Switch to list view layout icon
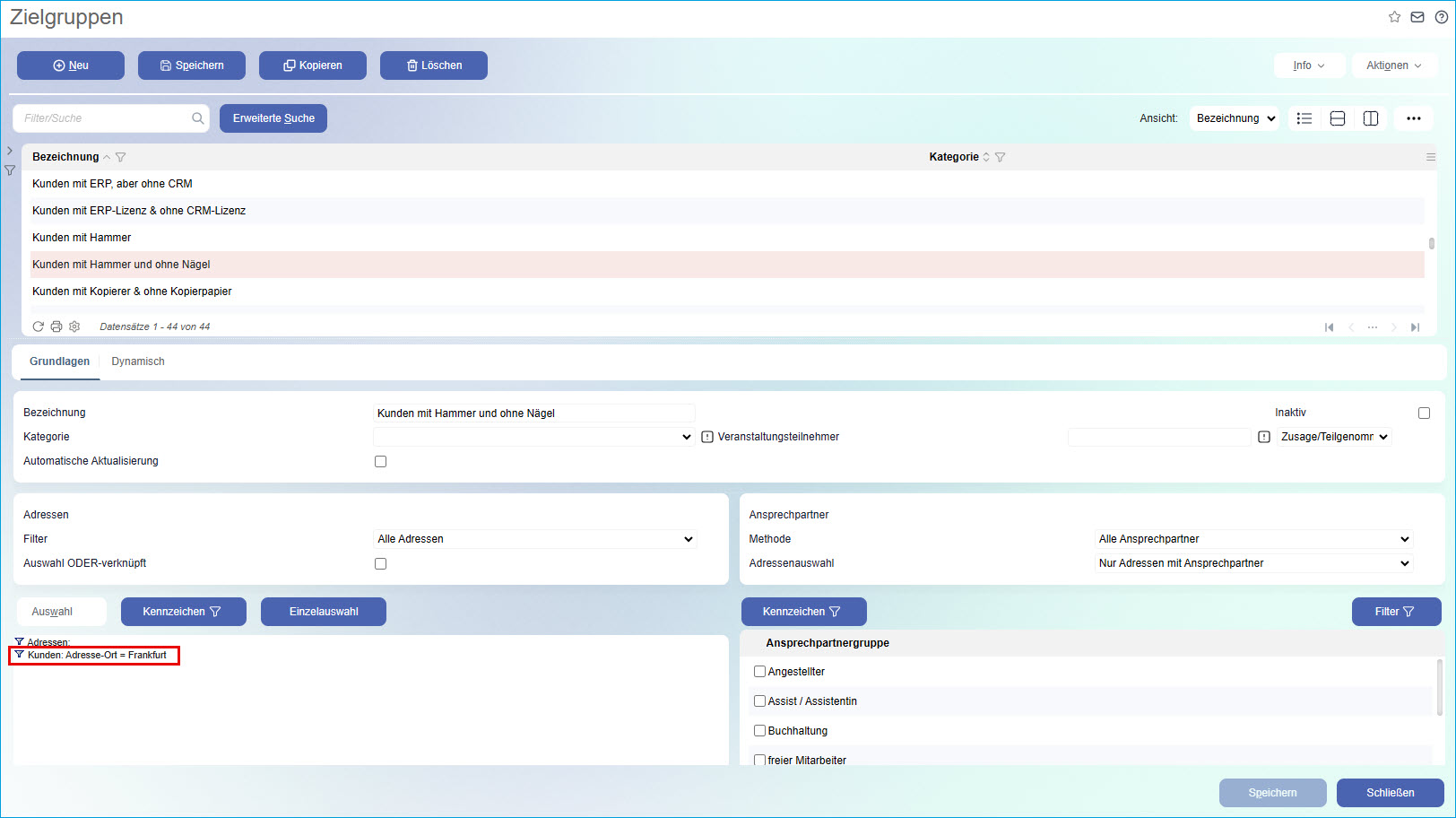 tap(1304, 118)
